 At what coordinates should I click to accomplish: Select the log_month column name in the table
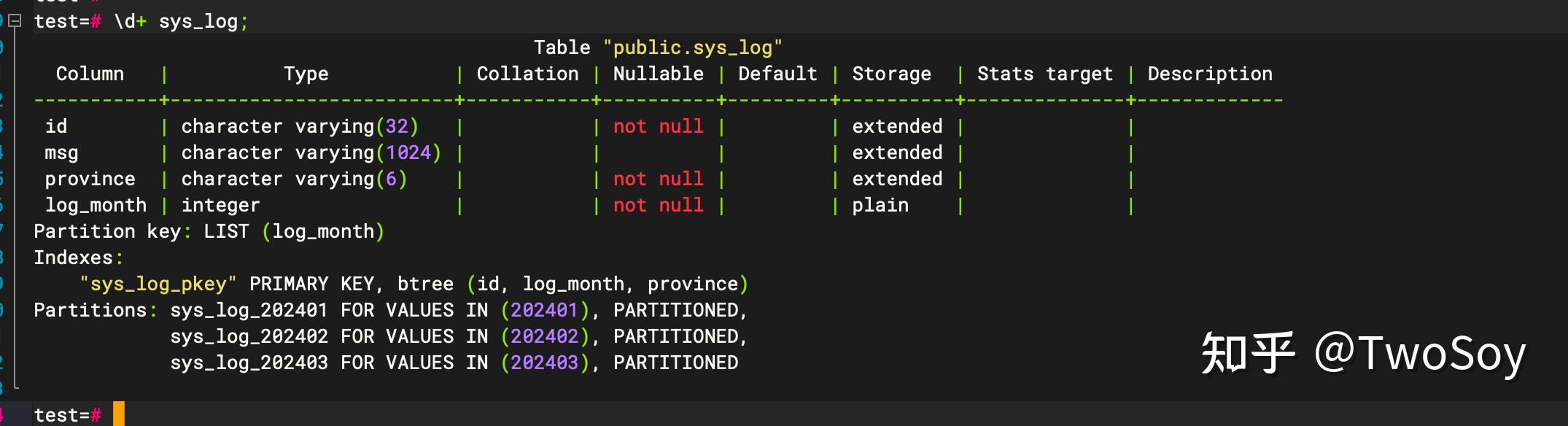(x=96, y=206)
